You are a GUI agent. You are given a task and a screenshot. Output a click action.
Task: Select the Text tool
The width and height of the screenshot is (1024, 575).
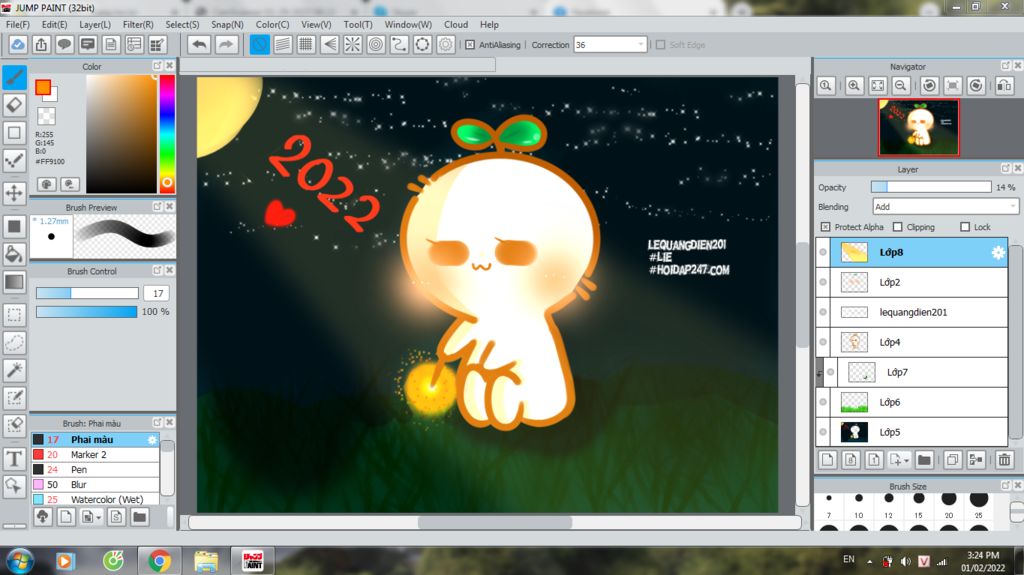pyautogui.click(x=14, y=459)
